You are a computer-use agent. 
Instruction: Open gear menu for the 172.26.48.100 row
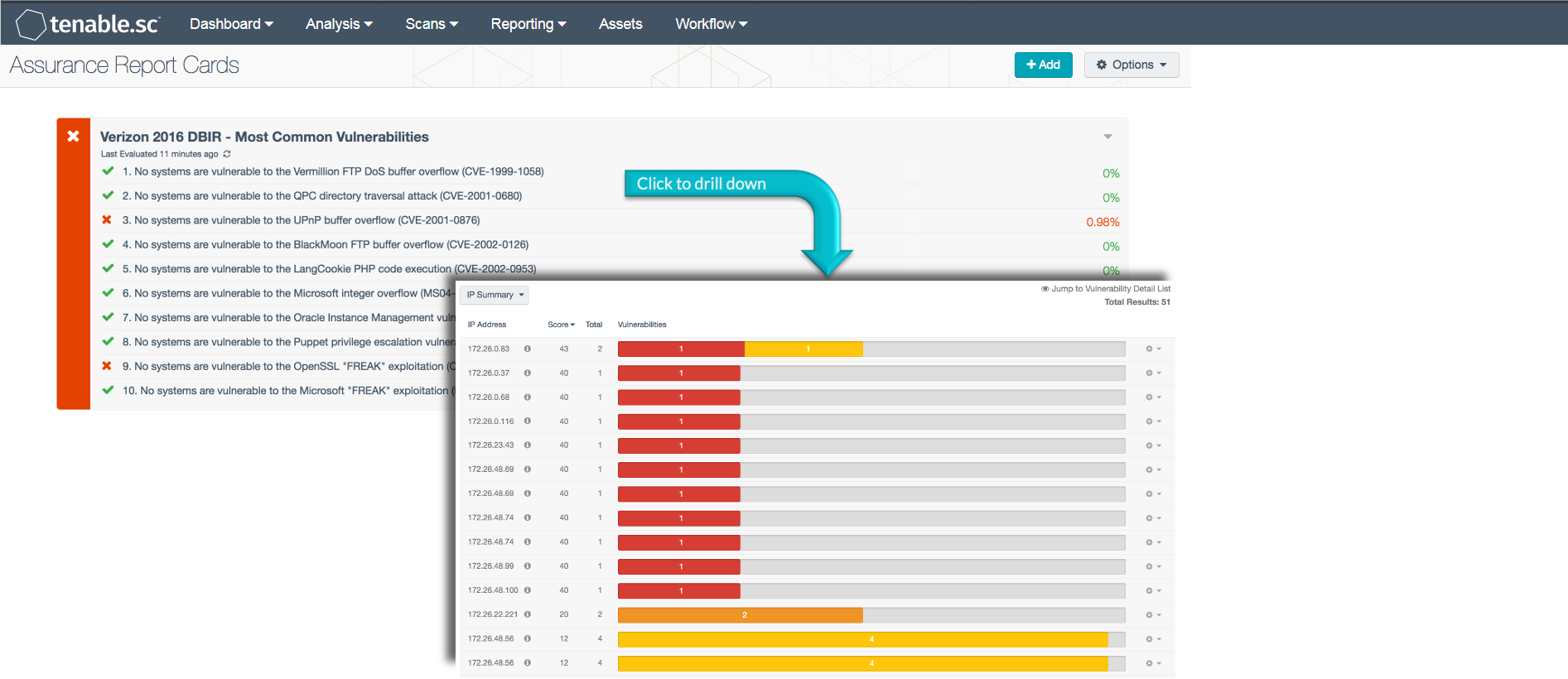coord(1152,591)
